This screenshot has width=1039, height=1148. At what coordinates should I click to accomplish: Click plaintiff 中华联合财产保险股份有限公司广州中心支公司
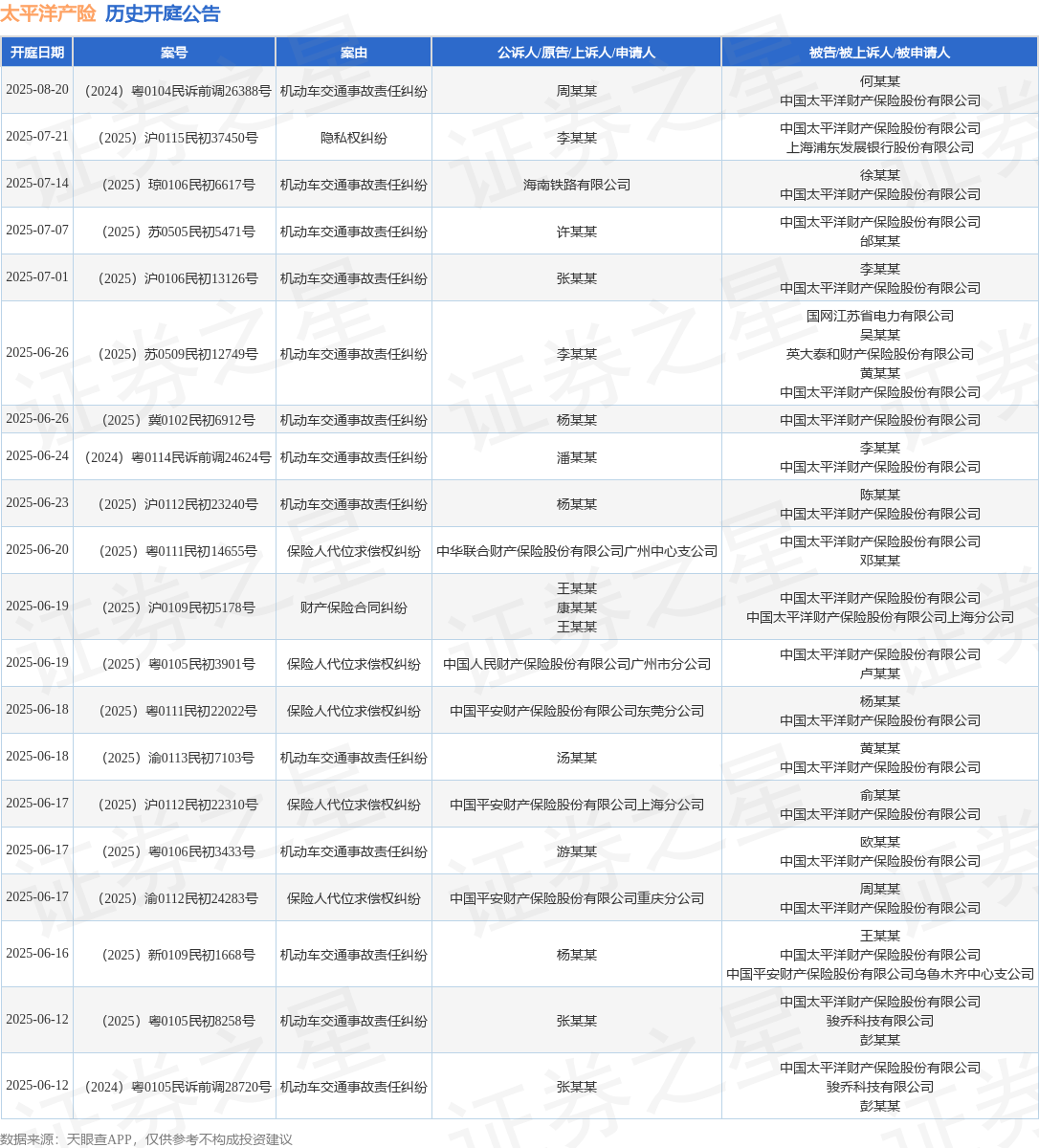point(577,551)
